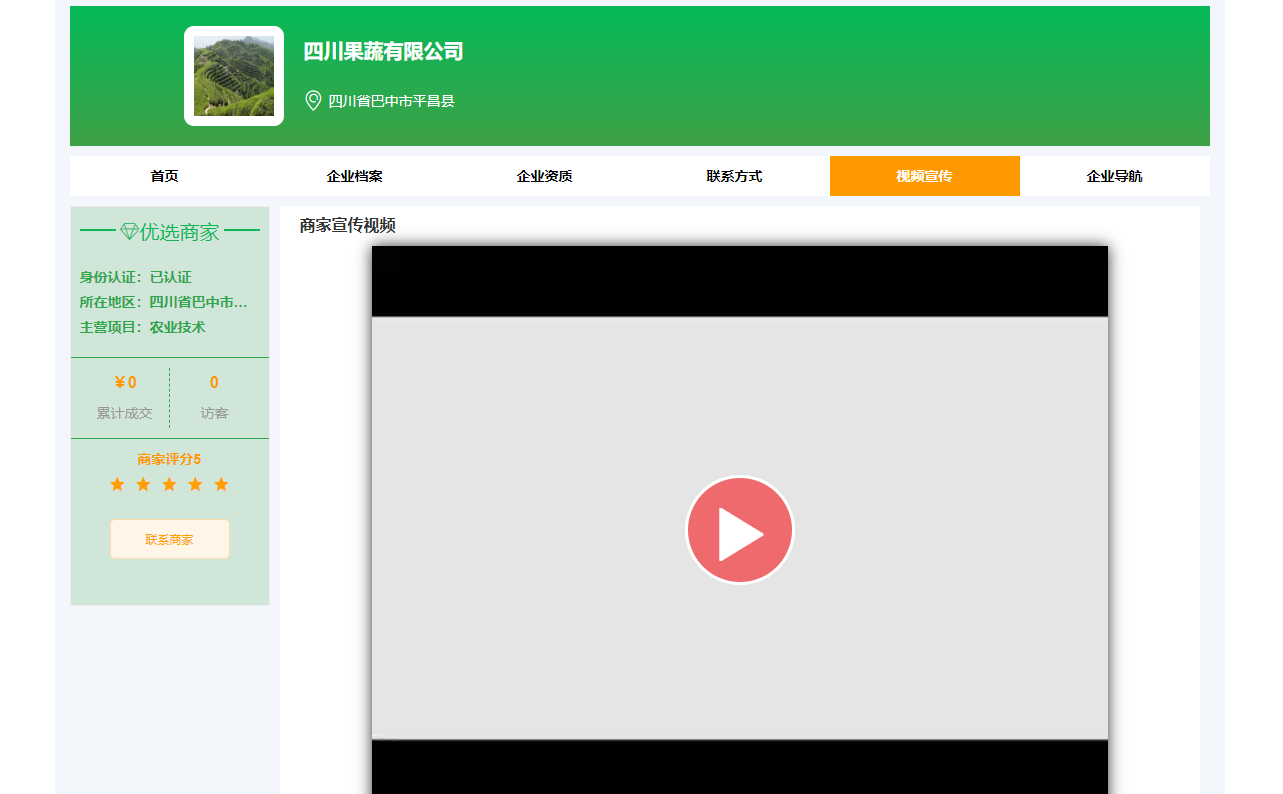The width and height of the screenshot is (1283, 794).
Task: Click the fifth rating star
Action: pos(221,485)
